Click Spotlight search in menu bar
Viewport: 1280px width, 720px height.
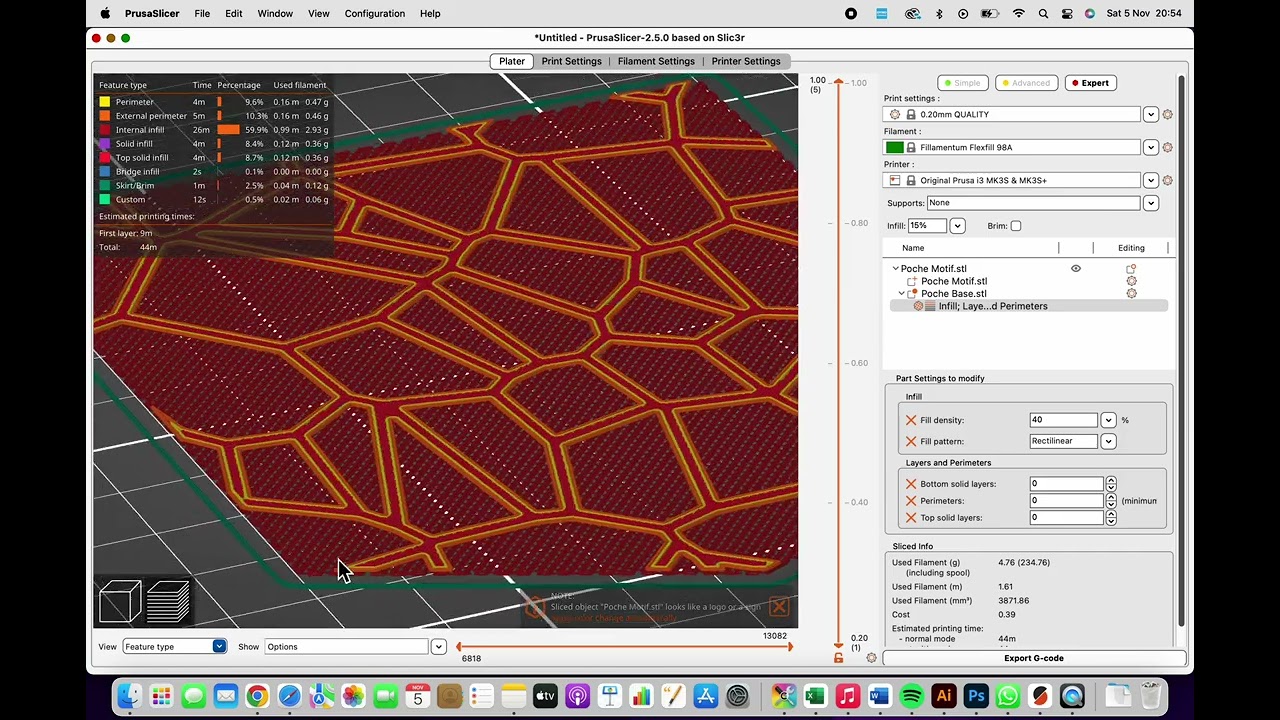(1043, 14)
